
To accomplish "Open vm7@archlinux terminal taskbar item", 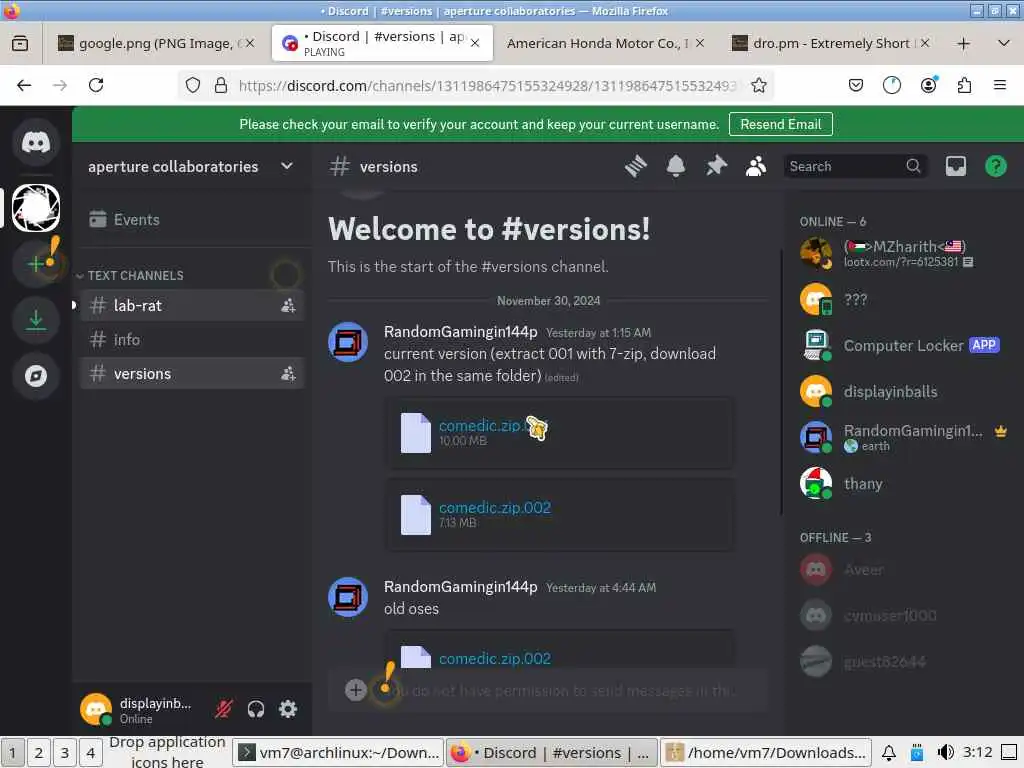I will (338, 752).
